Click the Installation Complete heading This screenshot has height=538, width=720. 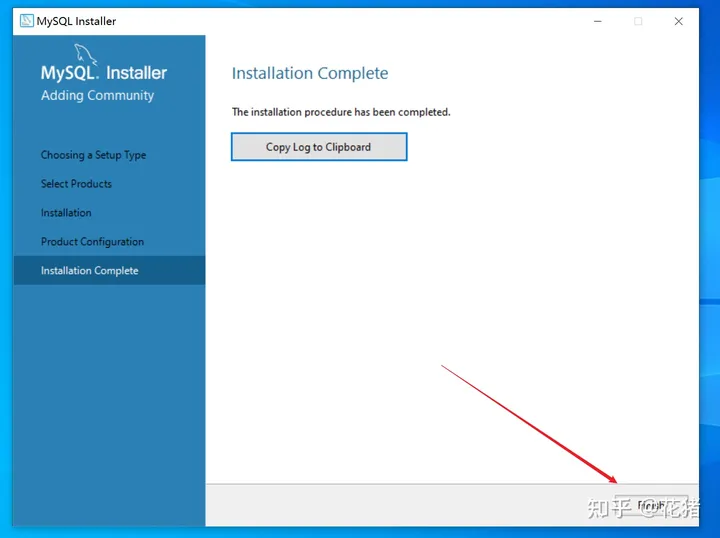point(310,73)
